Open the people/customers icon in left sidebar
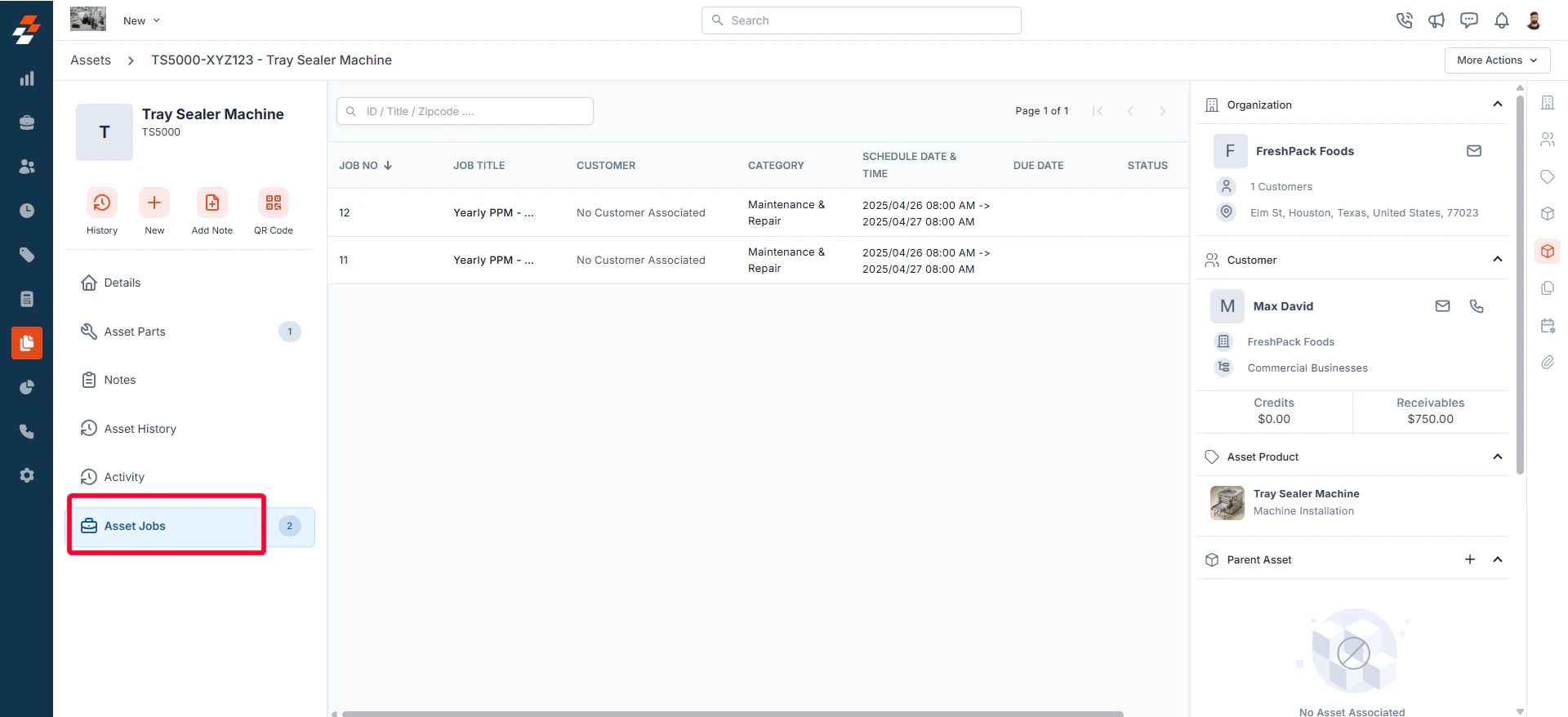 pyautogui.click(x=27, y=167)
